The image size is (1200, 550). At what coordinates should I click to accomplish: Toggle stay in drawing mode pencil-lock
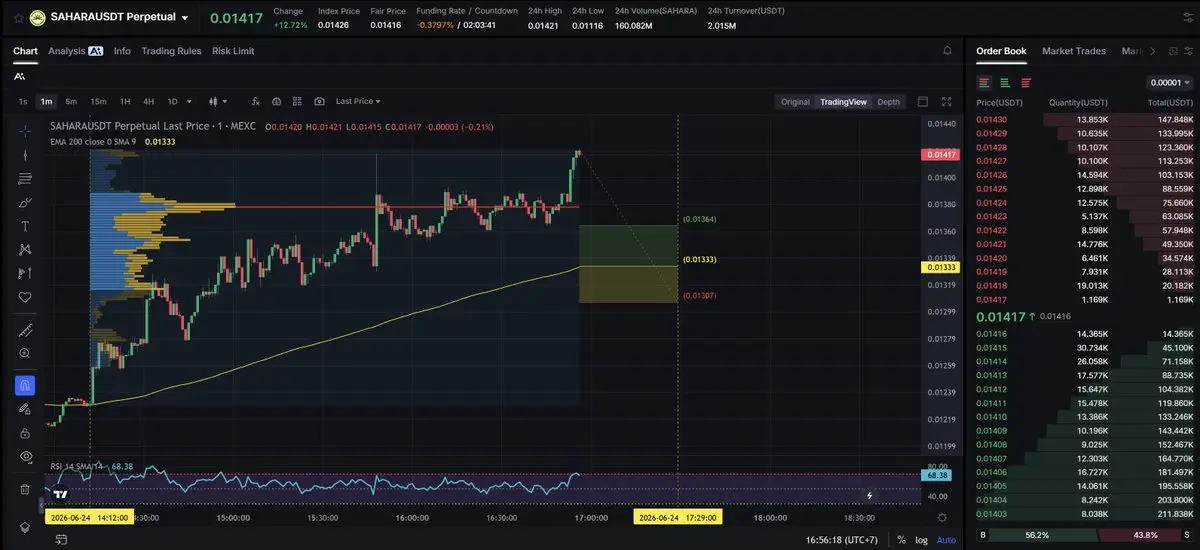25,408
